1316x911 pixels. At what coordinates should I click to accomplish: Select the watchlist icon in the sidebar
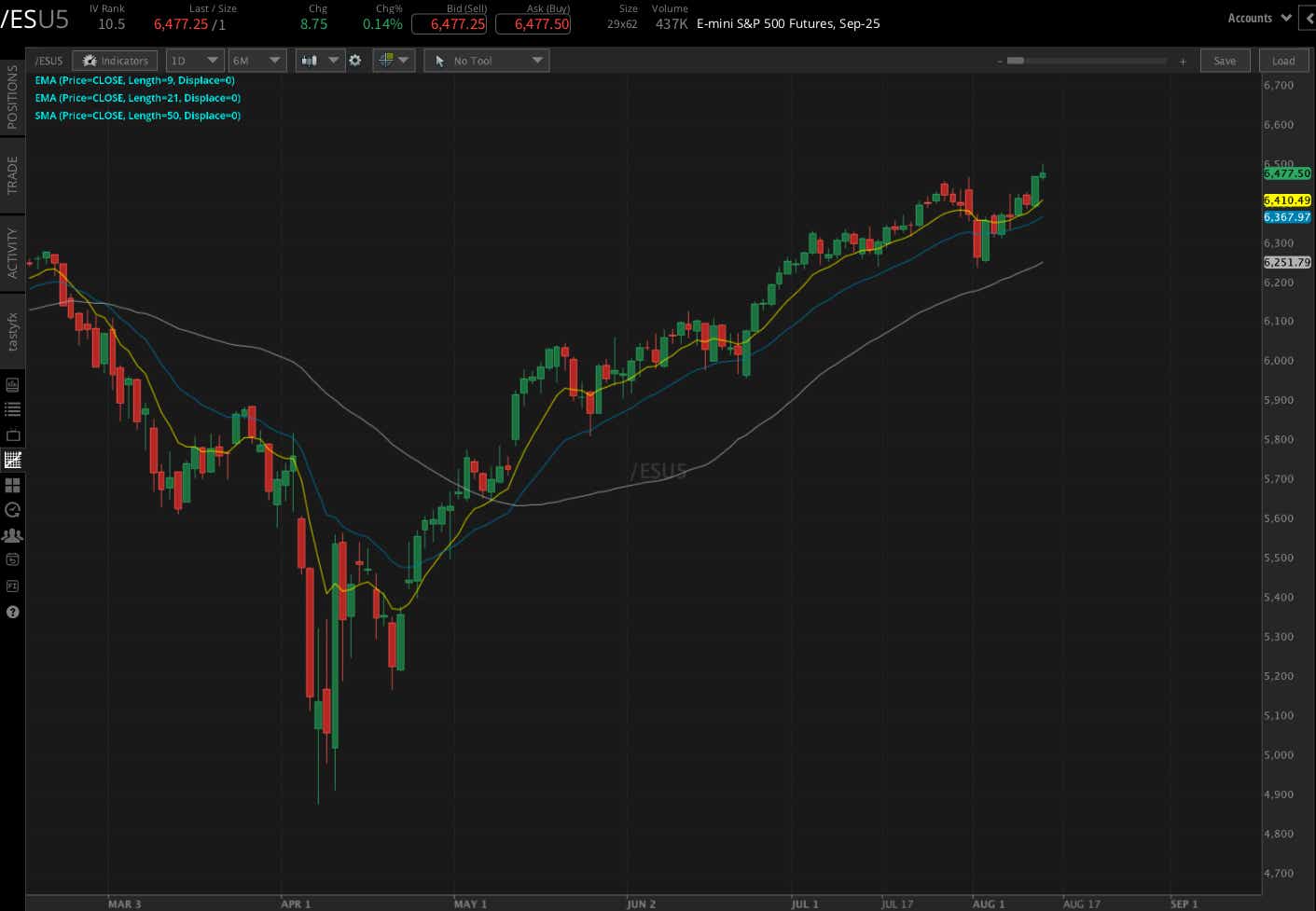coord(12,408)
